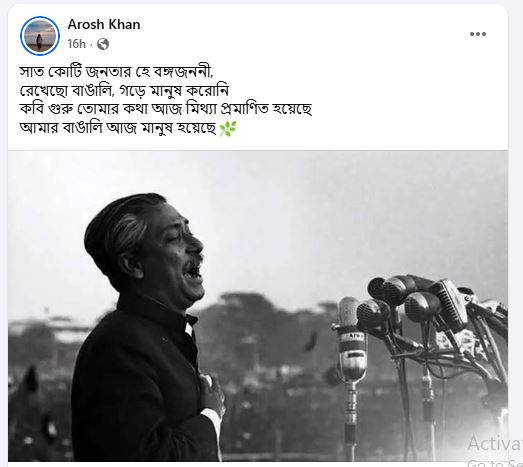523x467 pixels.
Task: Click post line starting "সাত কোটি জনতার"
Action: pyautogui.click(x=116, y=72)
